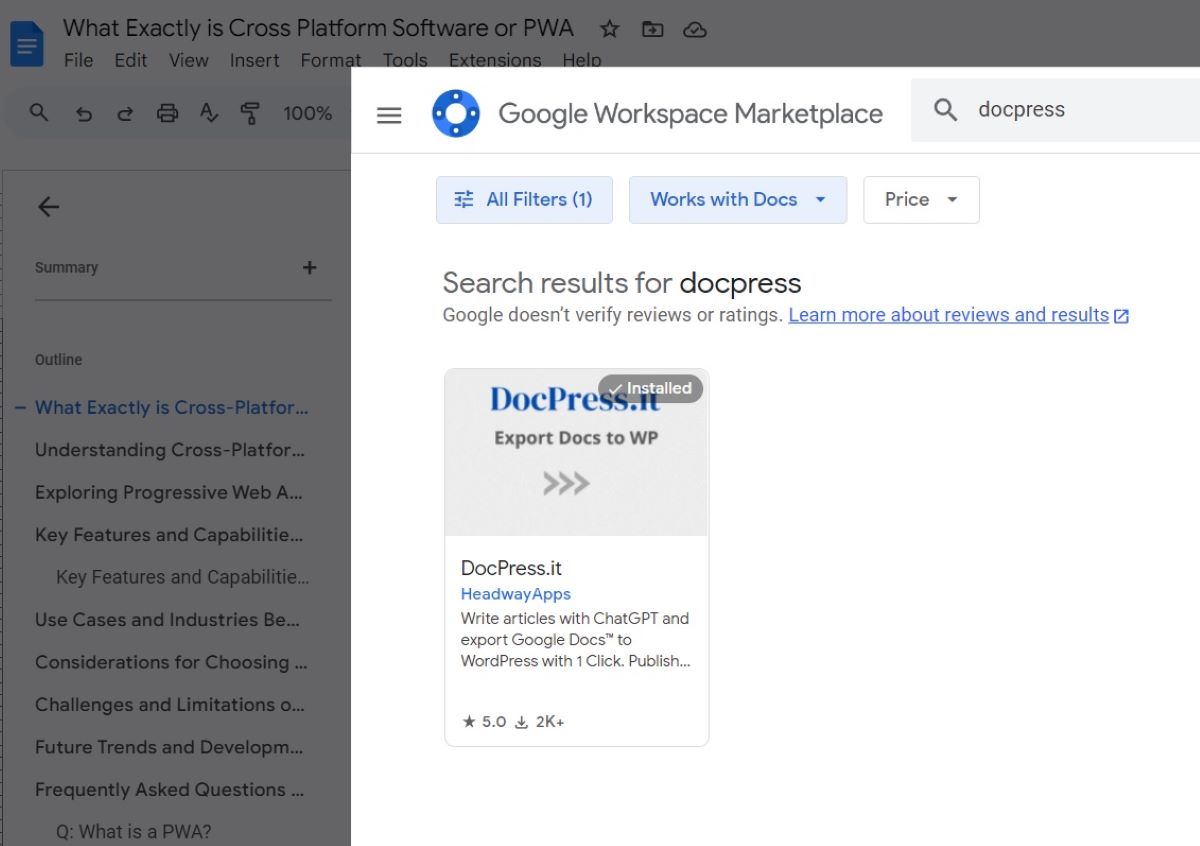Open the Tools menu
This screenshot has width=1200, height=846.
[405, 60]
